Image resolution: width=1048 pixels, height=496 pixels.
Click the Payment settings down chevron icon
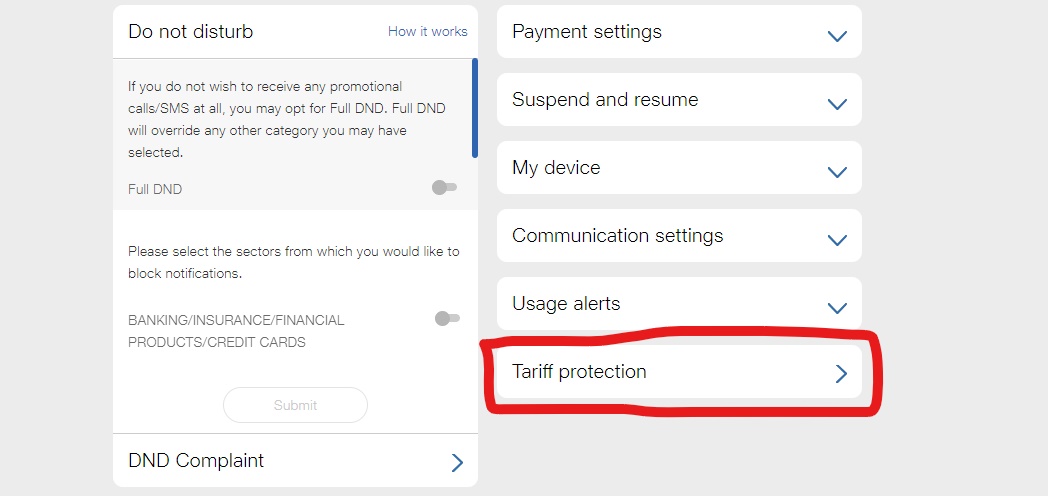(837, 36)
